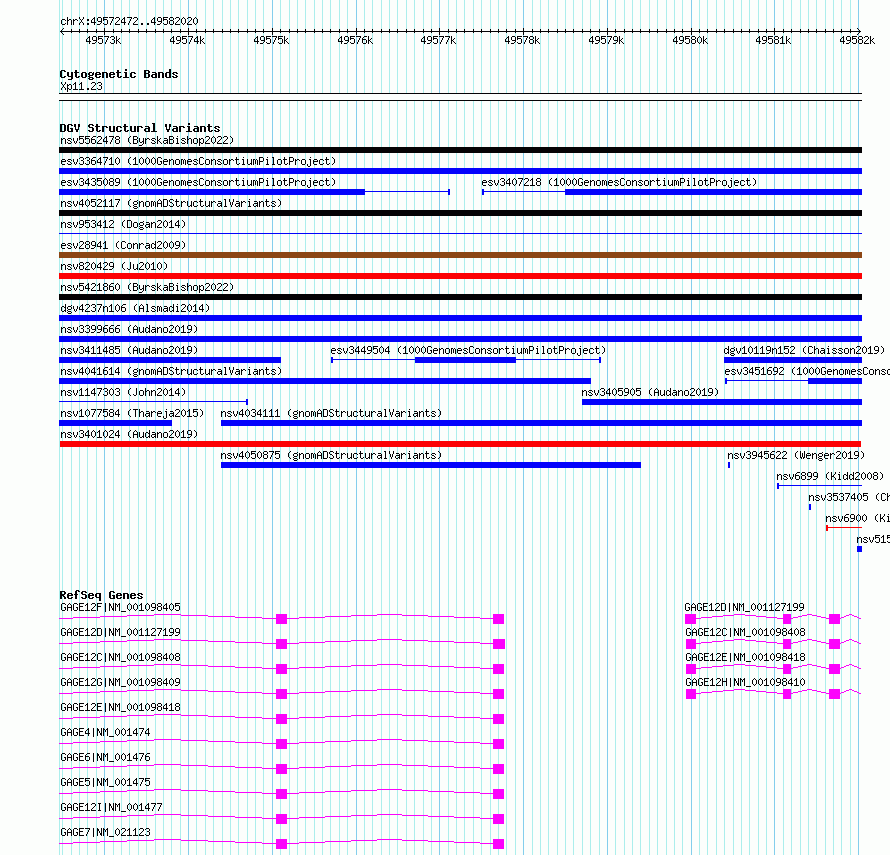Select the nsv5421860 ByrskaBishop2022 label
This screenshot has height=855, width=890.
(147, 287)
